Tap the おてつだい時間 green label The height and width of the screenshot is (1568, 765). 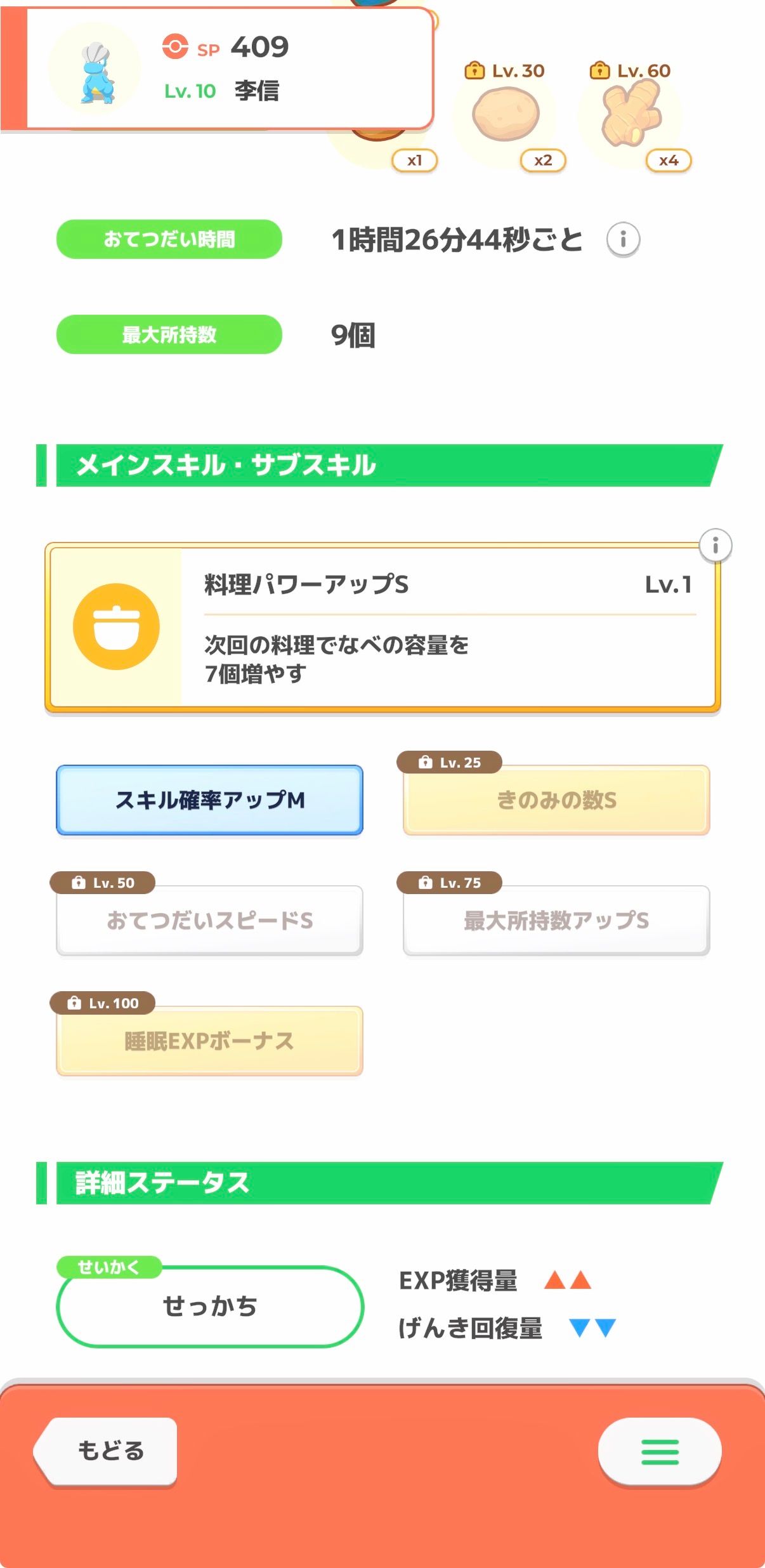pyautogui.click(x=169, y=239)
